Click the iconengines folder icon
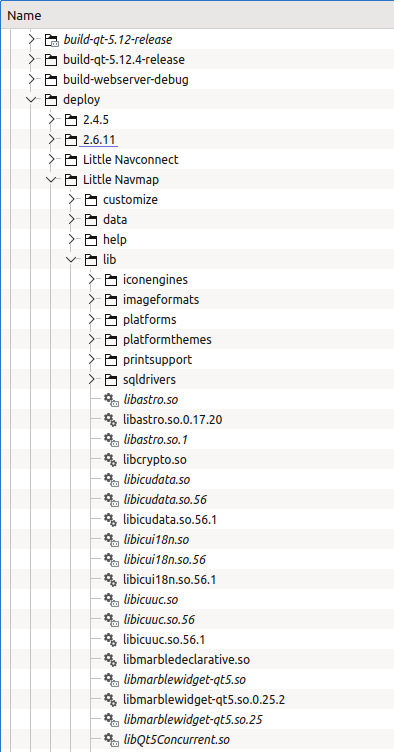 point(111,280)
